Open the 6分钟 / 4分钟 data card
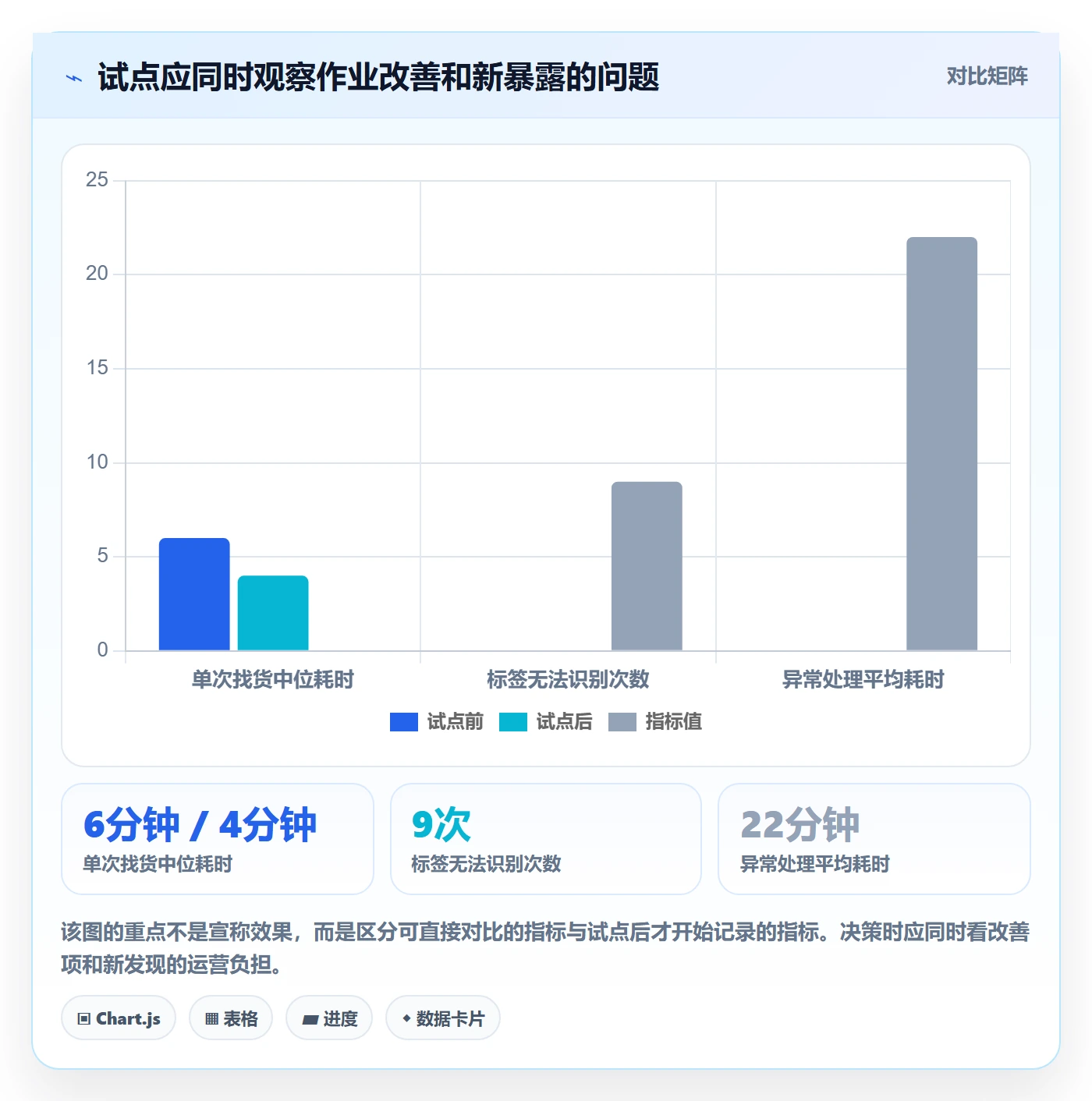 point(218,839)
